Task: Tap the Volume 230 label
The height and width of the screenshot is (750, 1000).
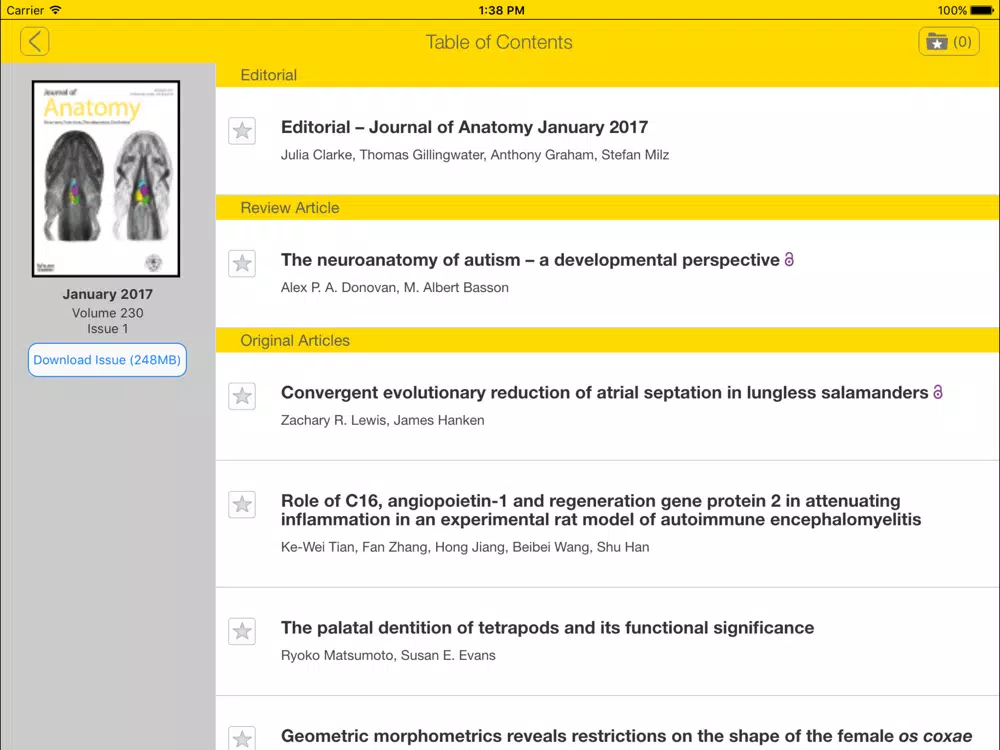Action: (107, 313)
